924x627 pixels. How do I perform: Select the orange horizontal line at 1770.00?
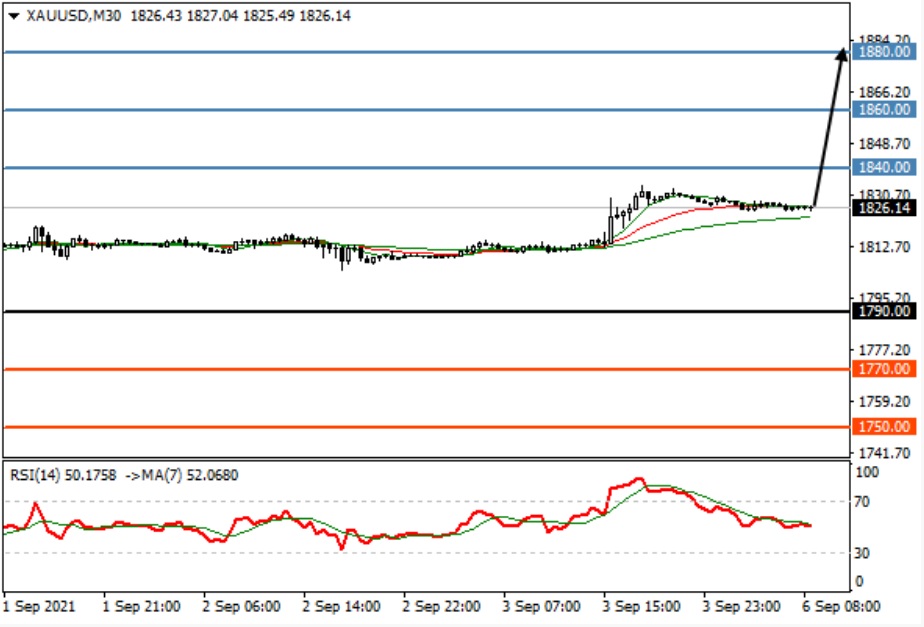click(x=427, y=369)
